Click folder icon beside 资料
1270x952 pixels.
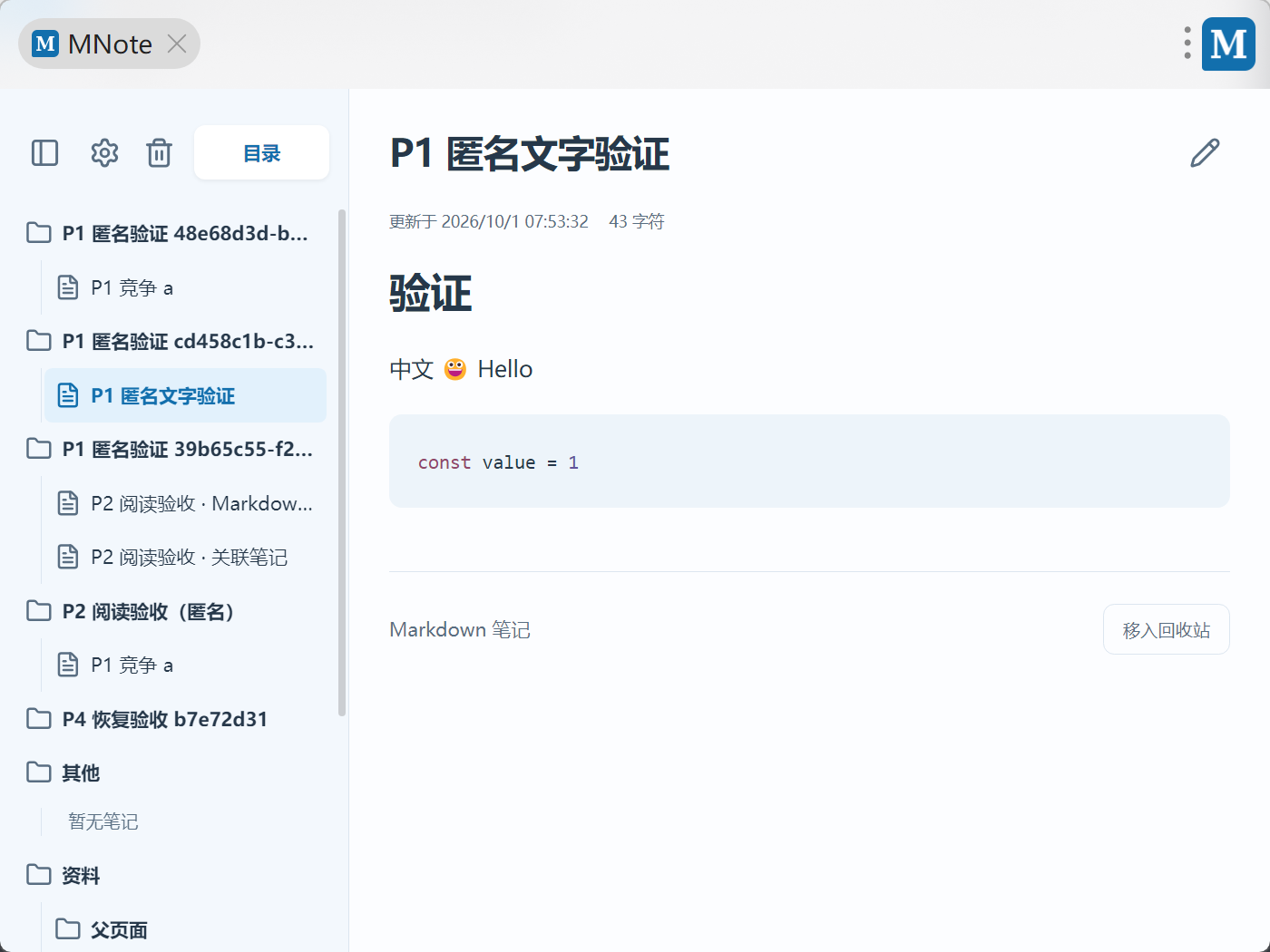tap(39, 875)
